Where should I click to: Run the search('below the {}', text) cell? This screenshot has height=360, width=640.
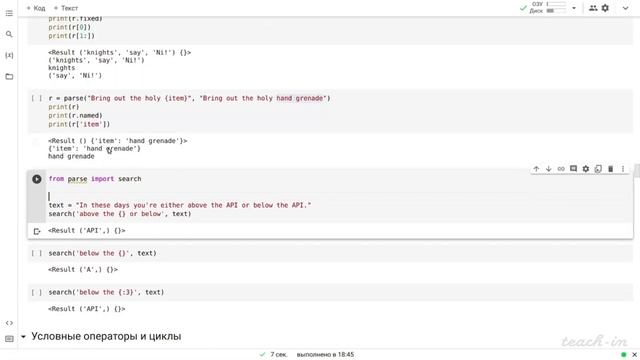[x=37, y=253]
